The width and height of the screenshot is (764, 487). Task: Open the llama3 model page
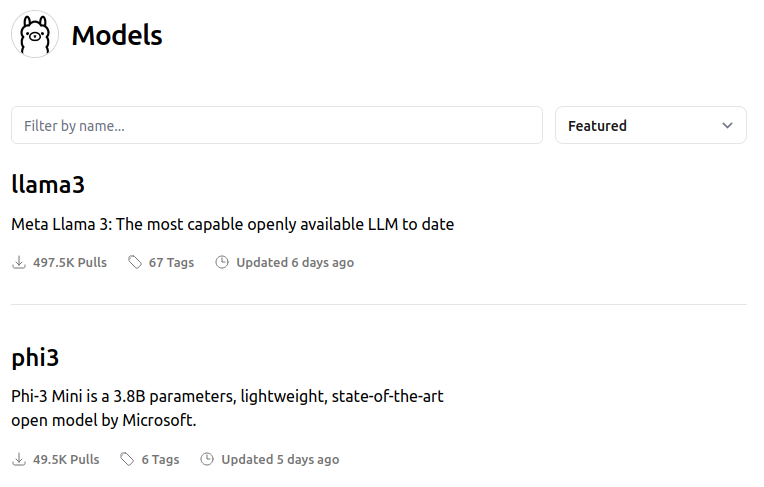48,185
